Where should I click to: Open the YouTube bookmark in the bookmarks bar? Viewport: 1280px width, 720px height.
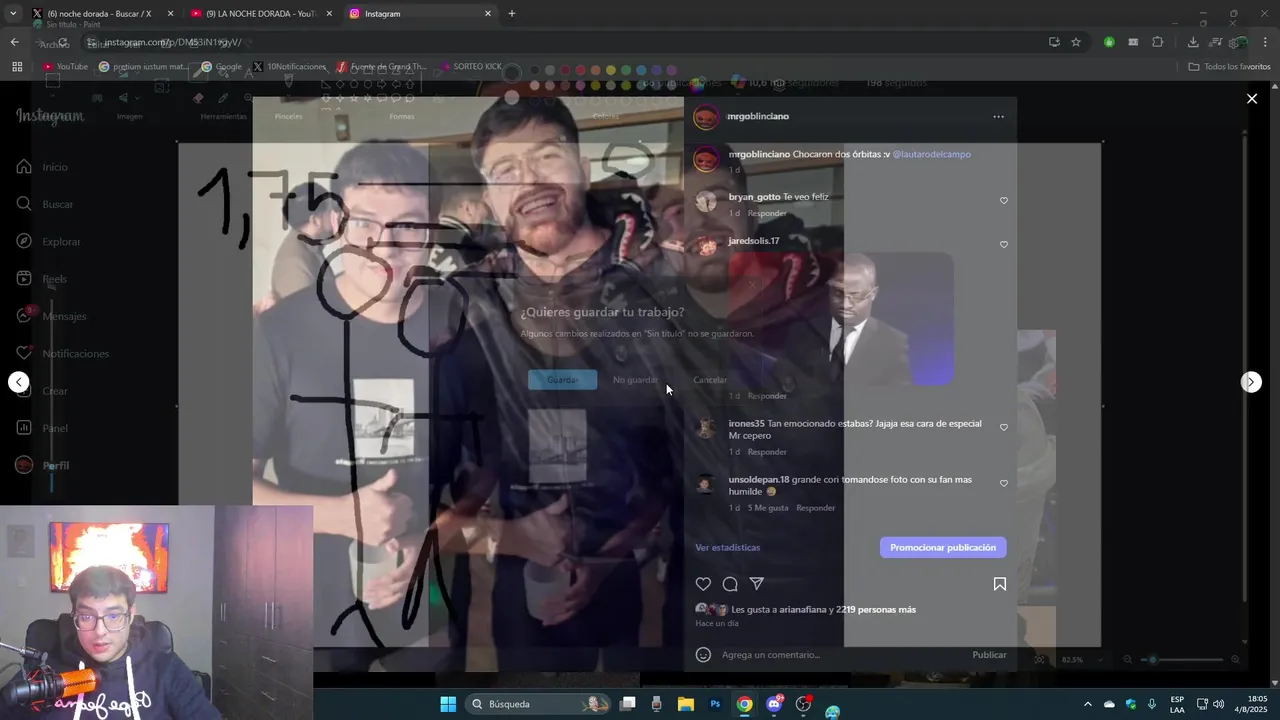[x=65, y=67]
